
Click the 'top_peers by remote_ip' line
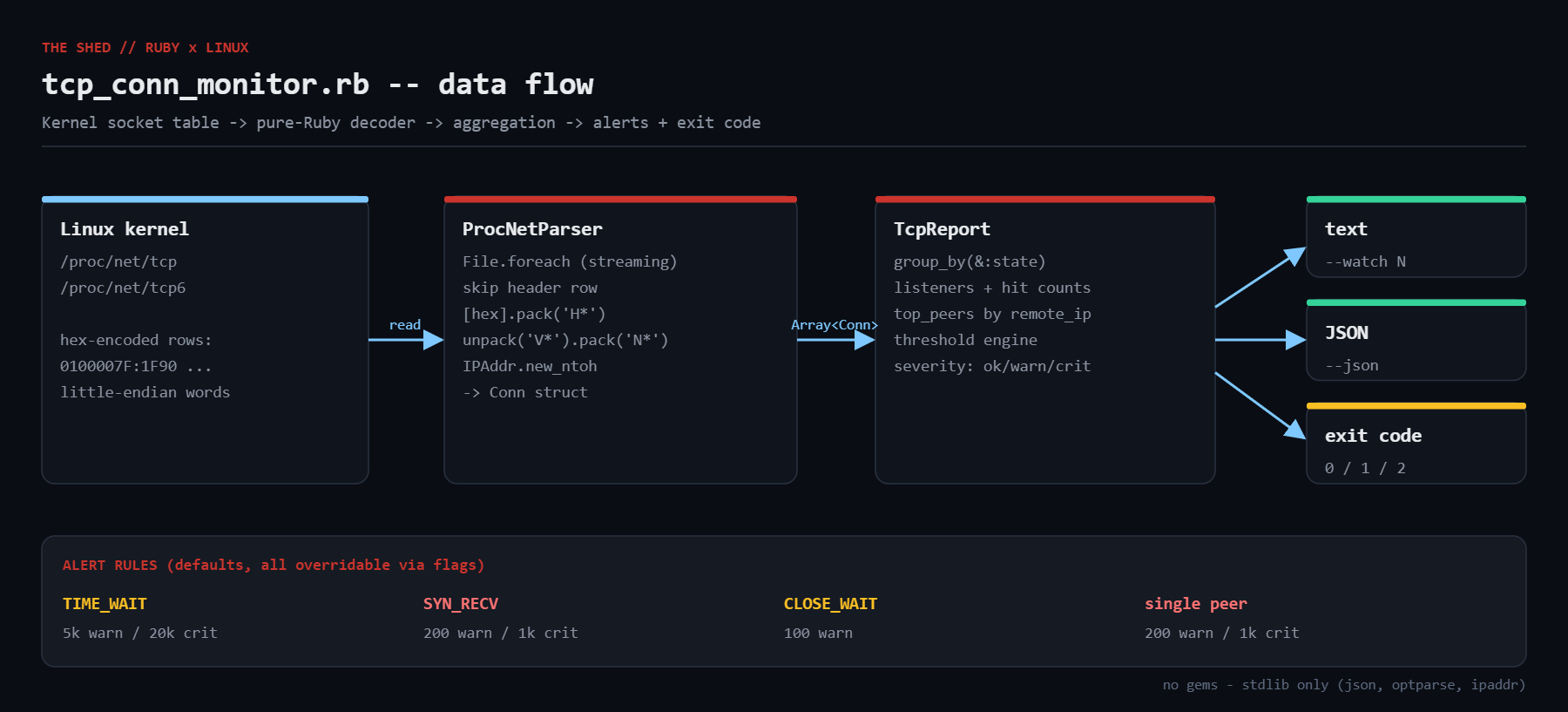click(x=992, y=314)
